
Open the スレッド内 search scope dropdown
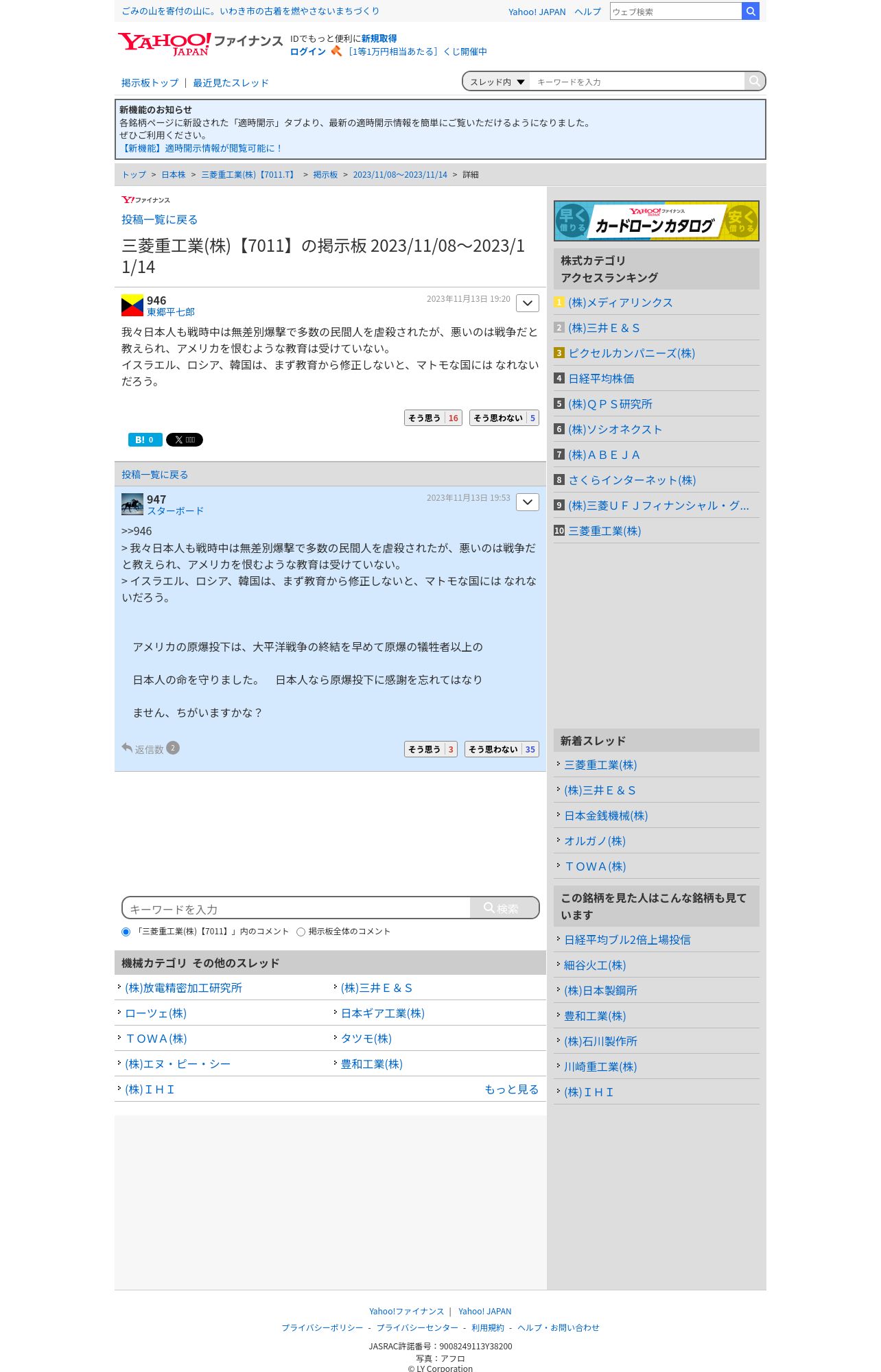point(497,82)
